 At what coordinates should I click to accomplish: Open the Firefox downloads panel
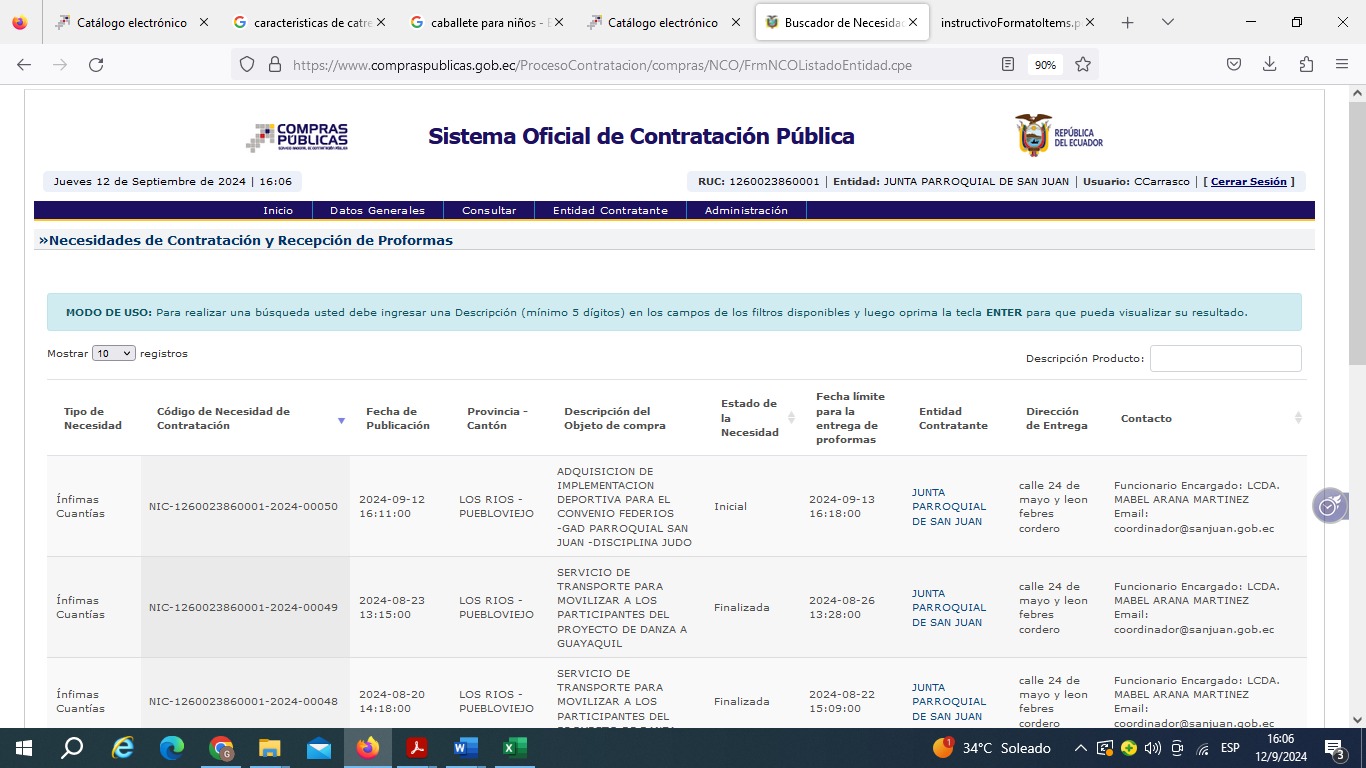pos(1269,65)
